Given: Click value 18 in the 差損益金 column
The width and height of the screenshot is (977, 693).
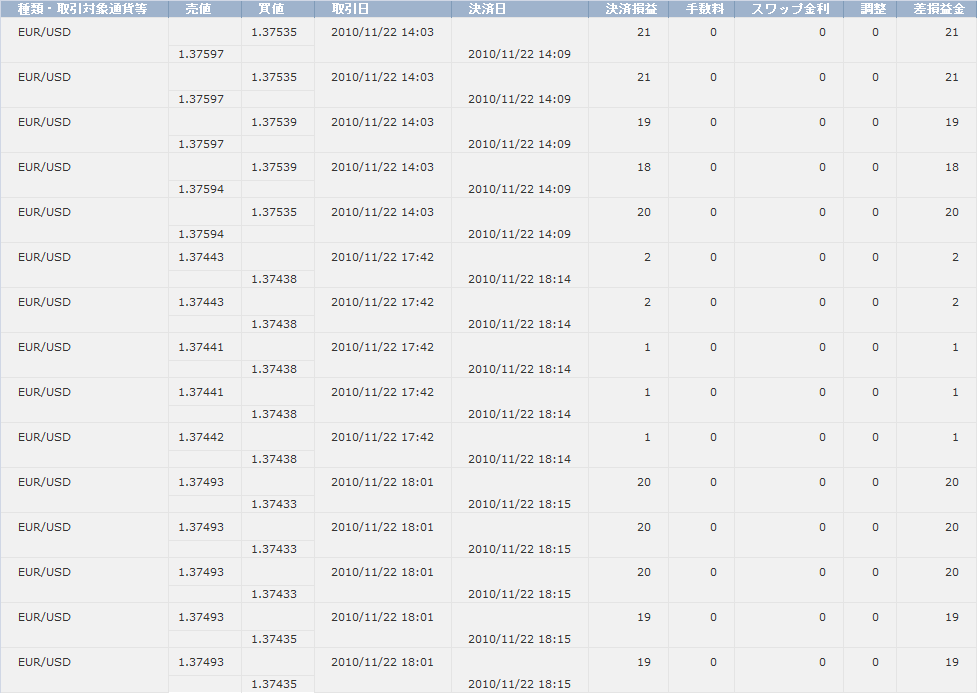Looking at the screenshot, I should click(x=951, y=167).
